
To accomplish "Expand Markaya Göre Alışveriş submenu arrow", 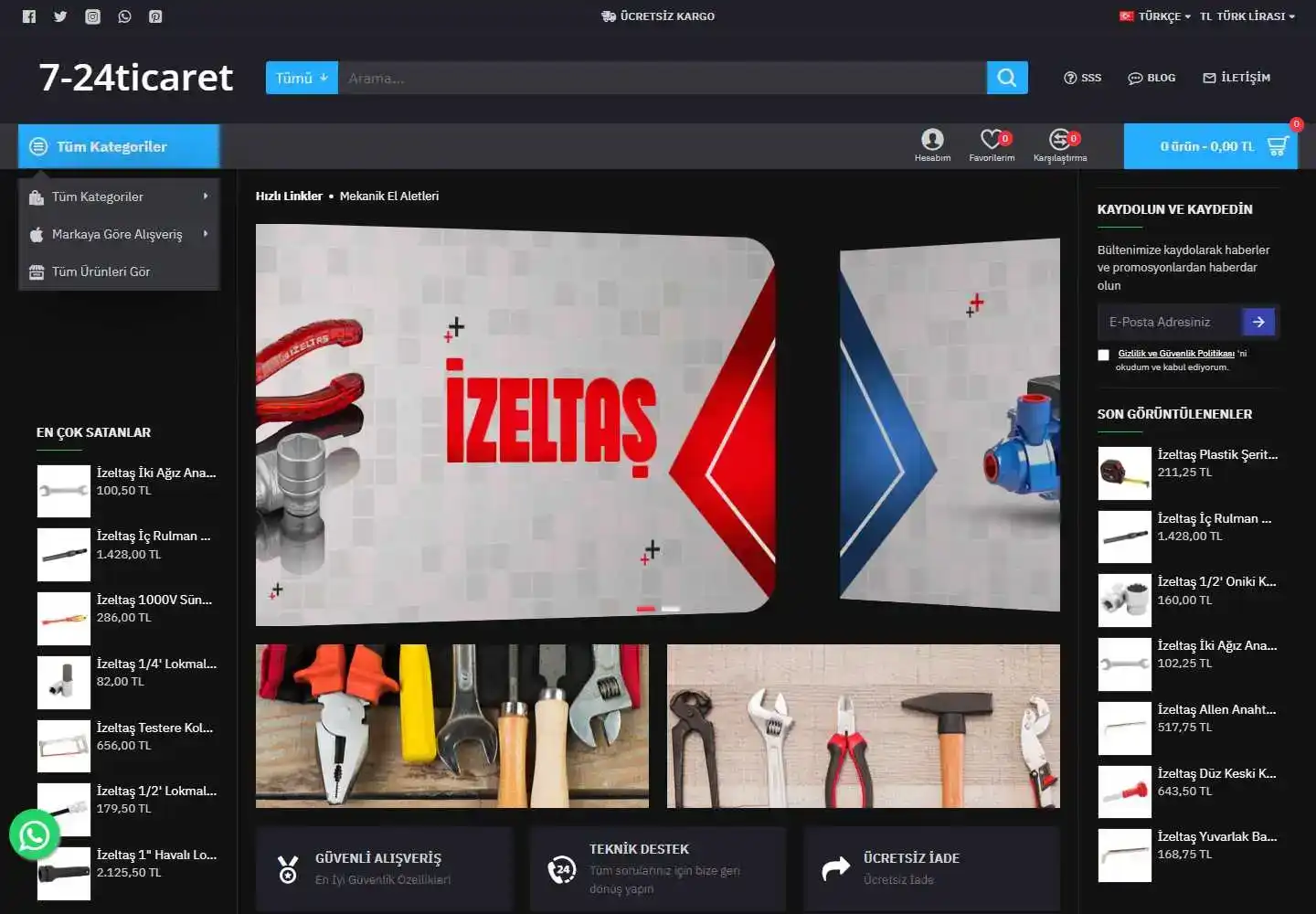I will pyautogui.click(x=206, y=234).
